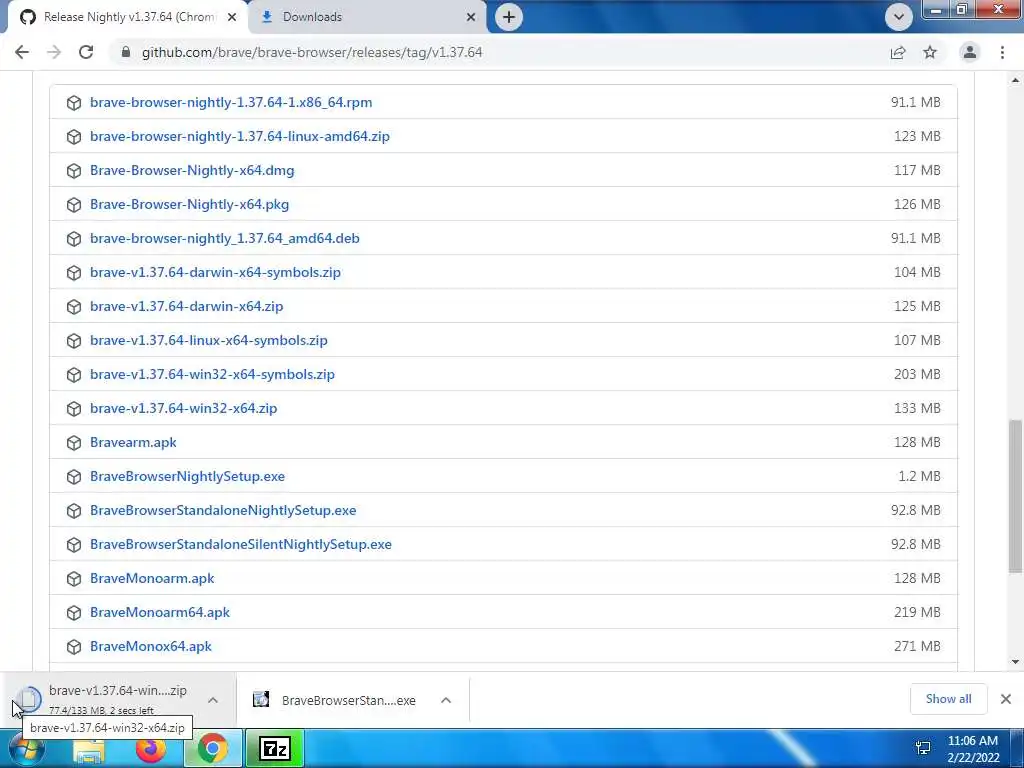This screenshot has width=1024, height=768.
Task: Click the Chrome taskbar icon
Action: (x=212, y=748)
